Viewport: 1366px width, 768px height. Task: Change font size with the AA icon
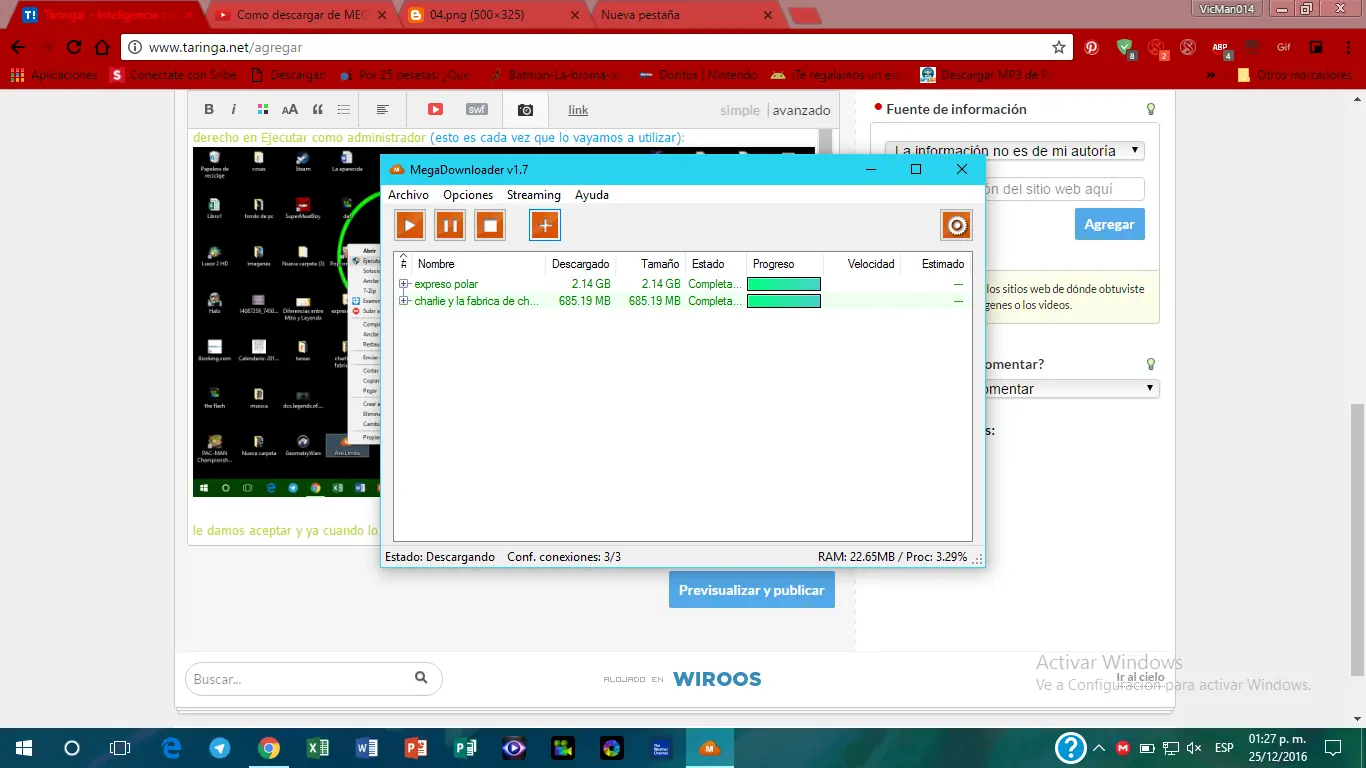[290, 110]
